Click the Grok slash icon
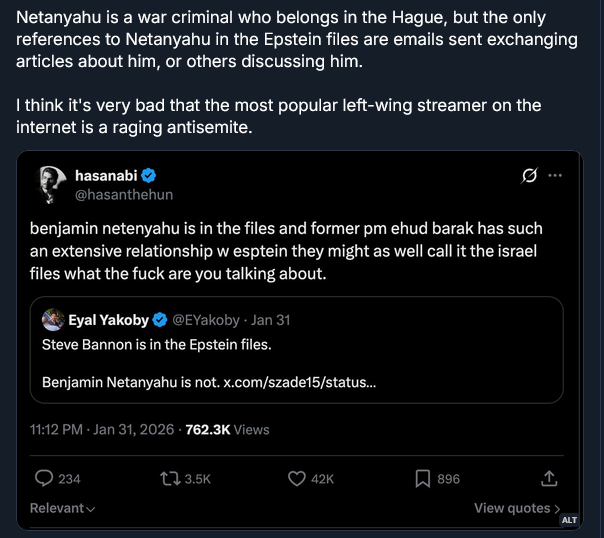 tap(530, 176)
